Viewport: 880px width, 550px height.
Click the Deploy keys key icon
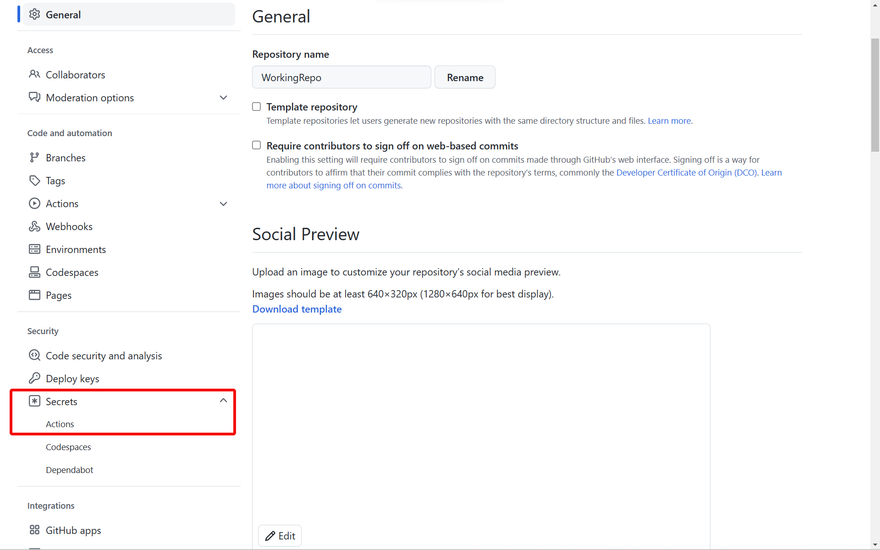pyautogui.click(x=34, y=379)
